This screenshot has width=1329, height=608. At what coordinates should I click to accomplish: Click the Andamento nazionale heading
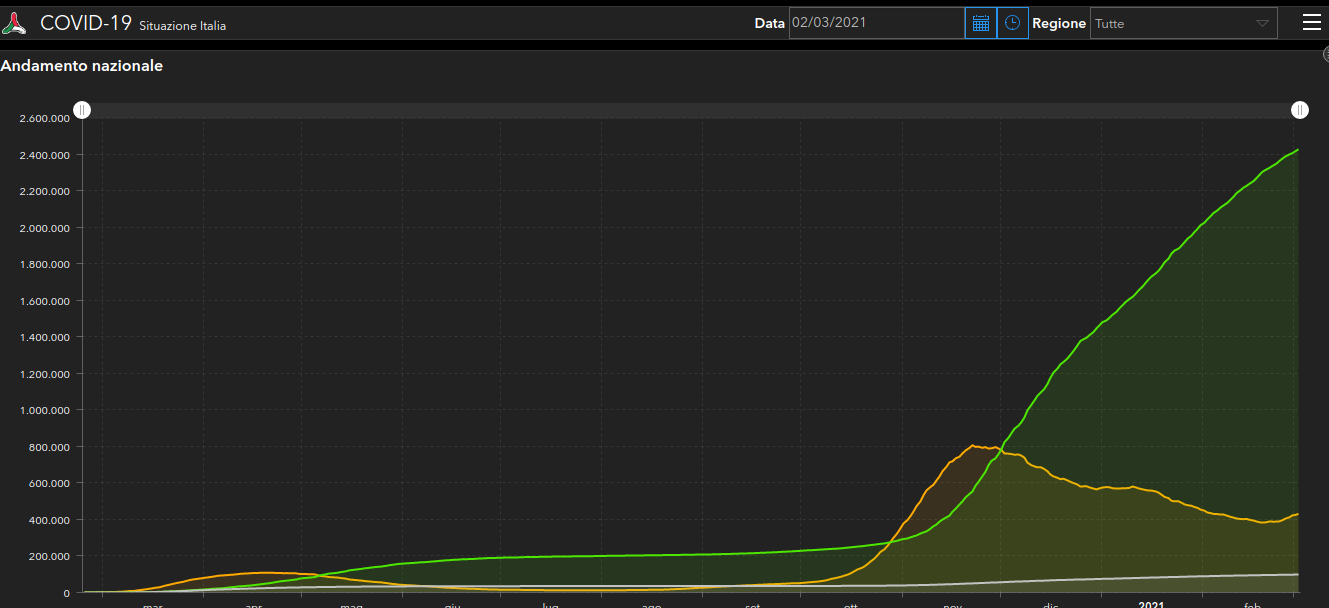tap(82, 66)
